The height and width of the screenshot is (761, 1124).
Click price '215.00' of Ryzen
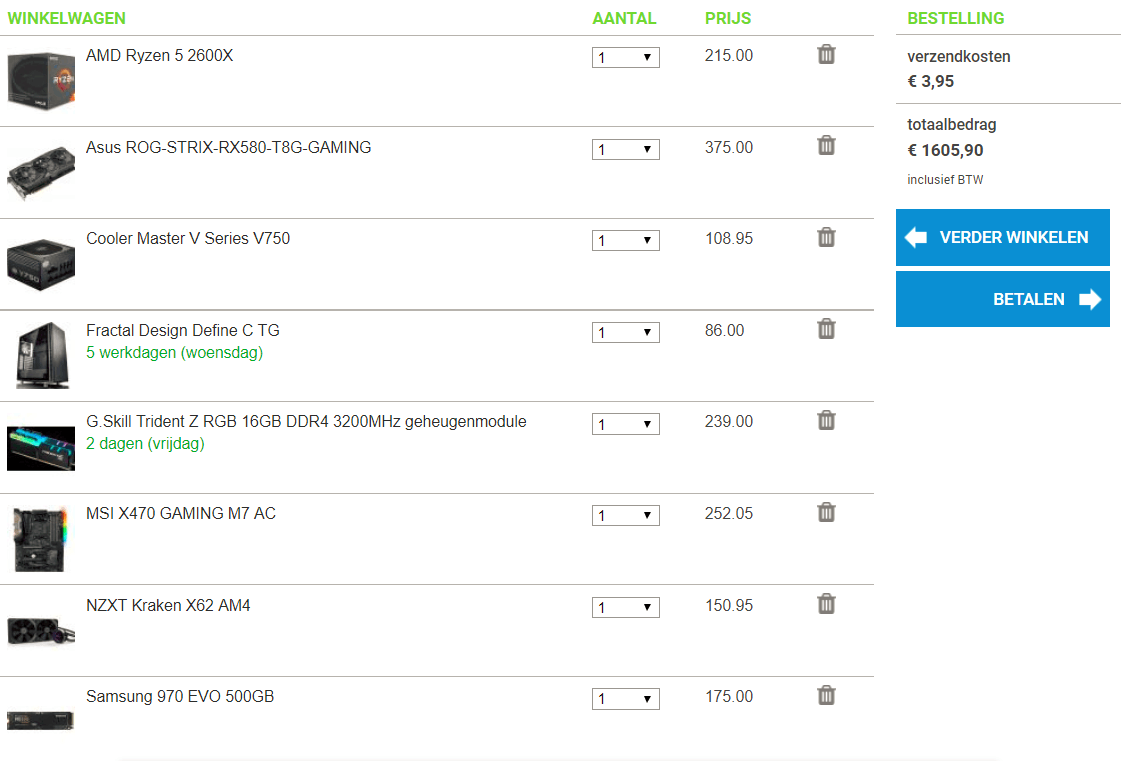(x=728, y=55)
